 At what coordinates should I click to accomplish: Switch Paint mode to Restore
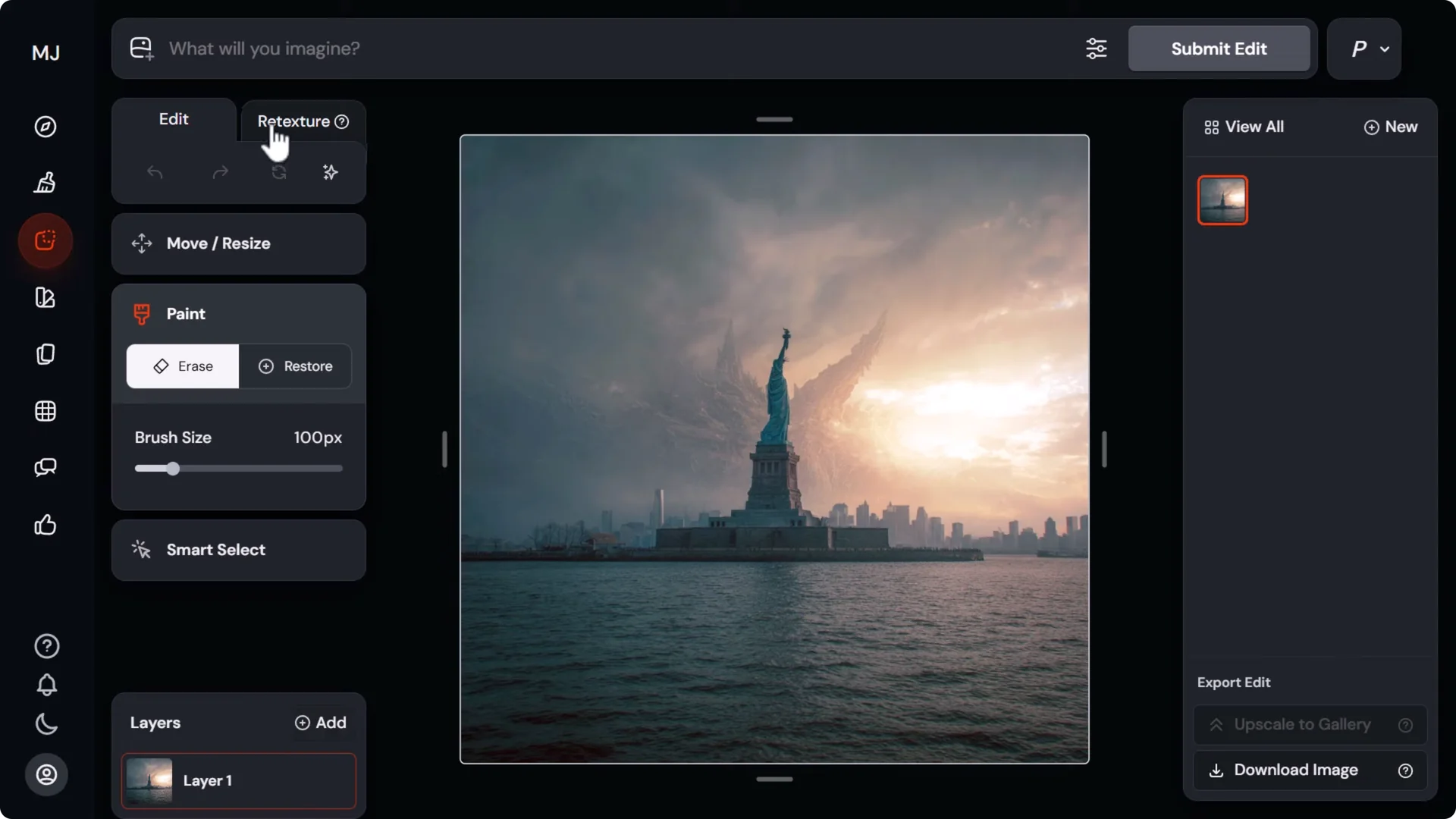pos(296,366)
